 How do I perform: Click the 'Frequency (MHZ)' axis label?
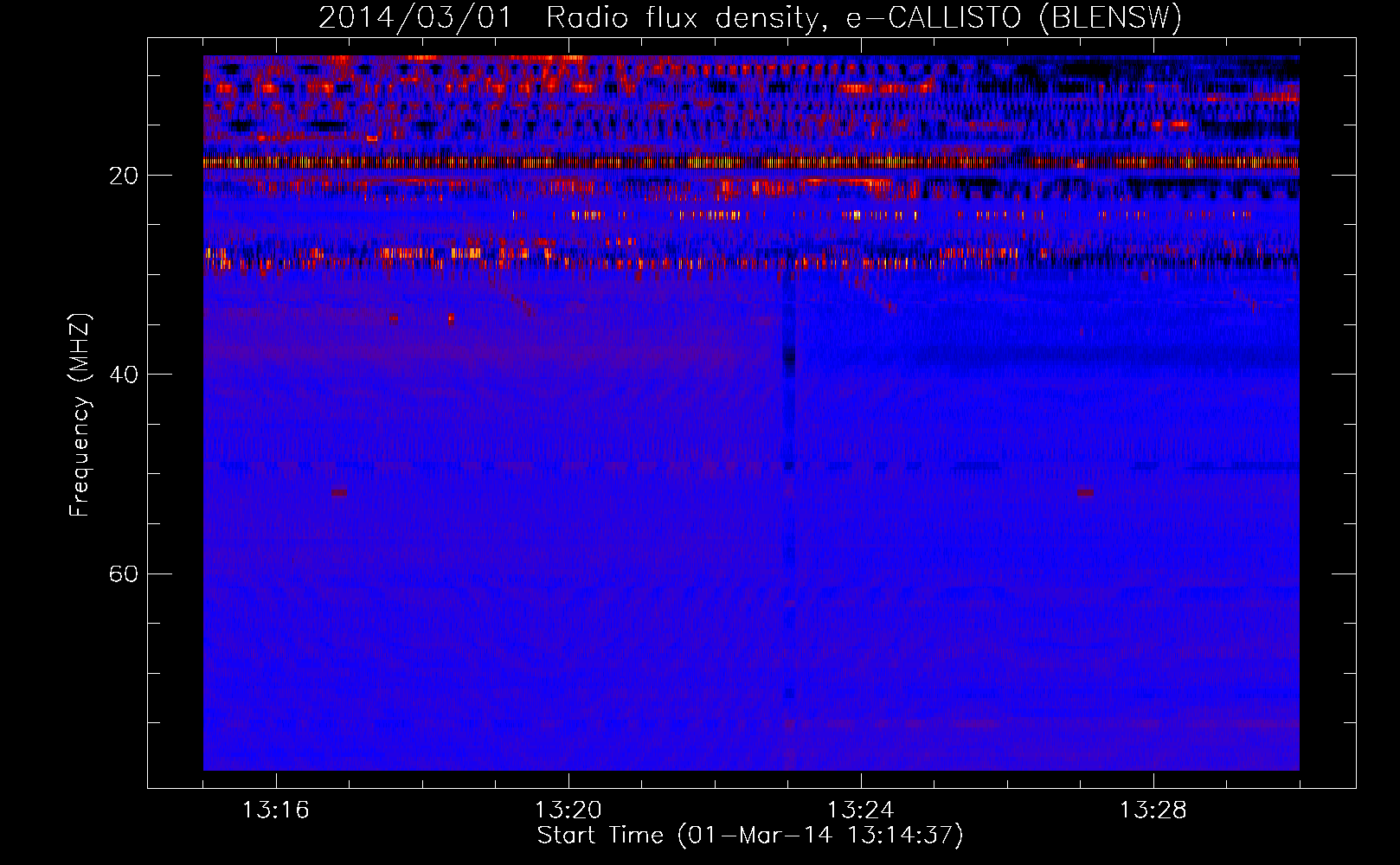(80, 415)
